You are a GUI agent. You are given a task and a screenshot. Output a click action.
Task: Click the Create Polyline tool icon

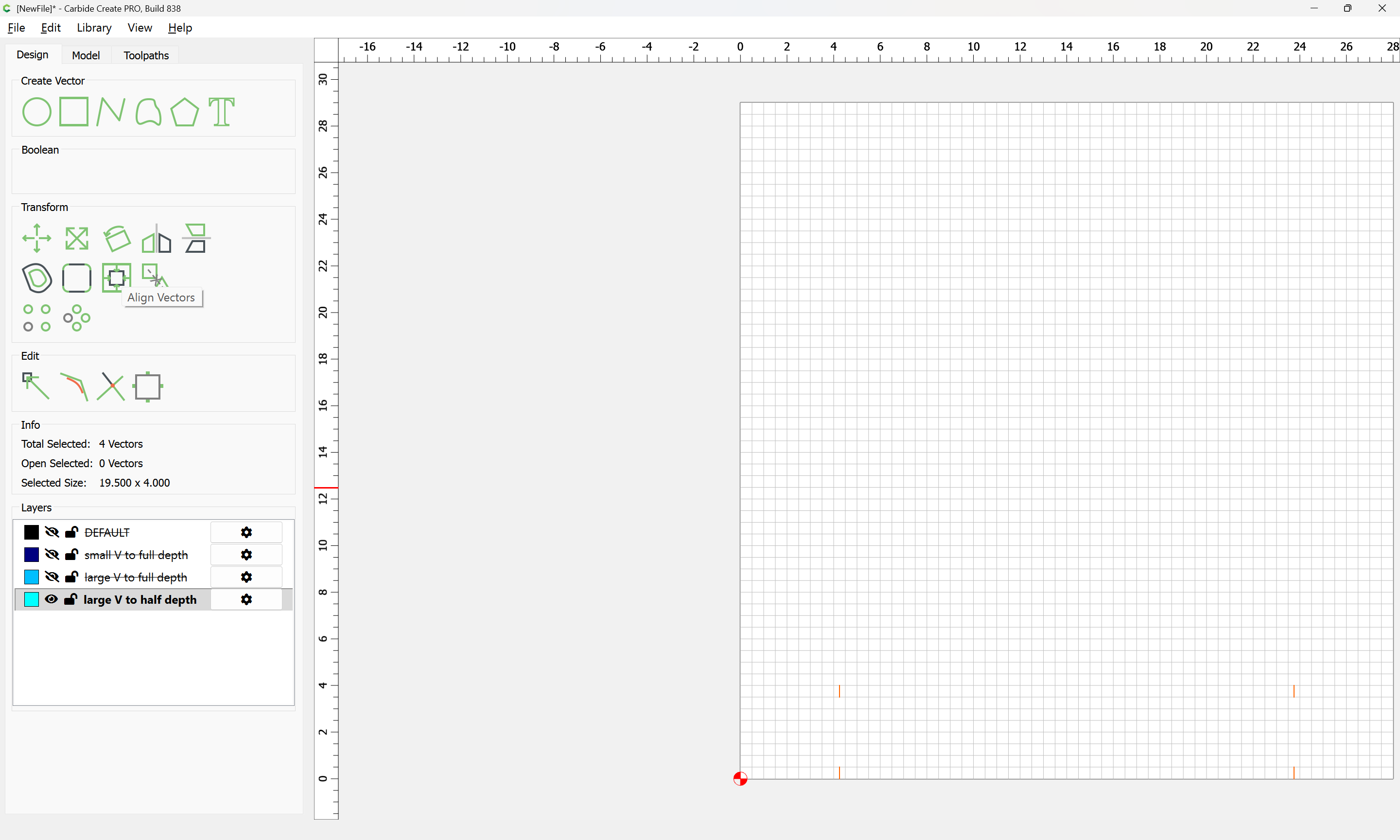tap(111, 111)
